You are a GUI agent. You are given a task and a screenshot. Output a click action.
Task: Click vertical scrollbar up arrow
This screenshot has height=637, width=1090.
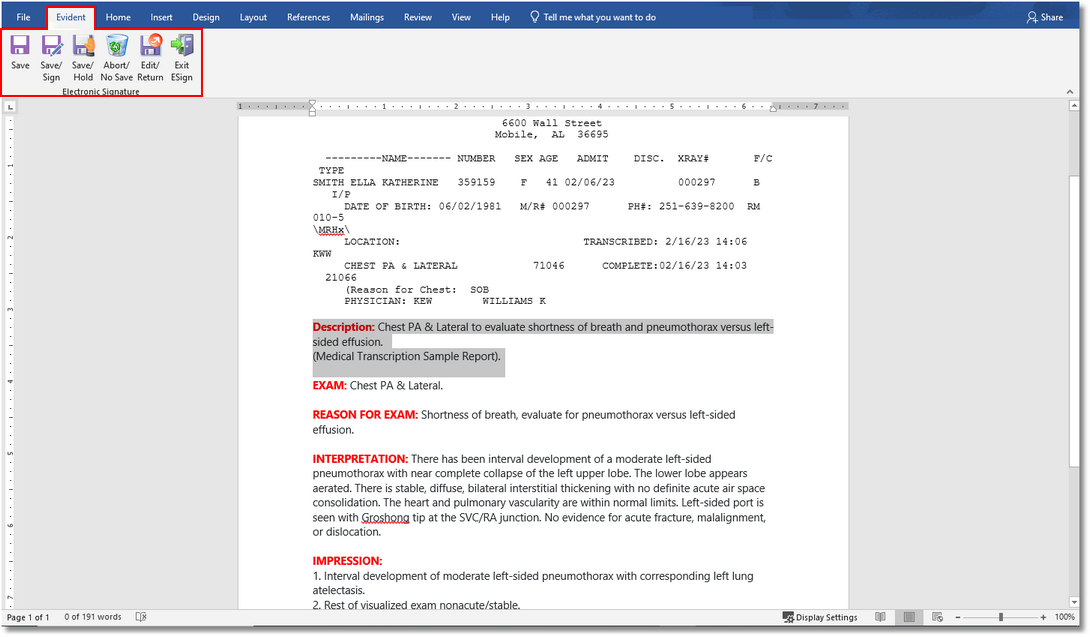click(1074, 106)
